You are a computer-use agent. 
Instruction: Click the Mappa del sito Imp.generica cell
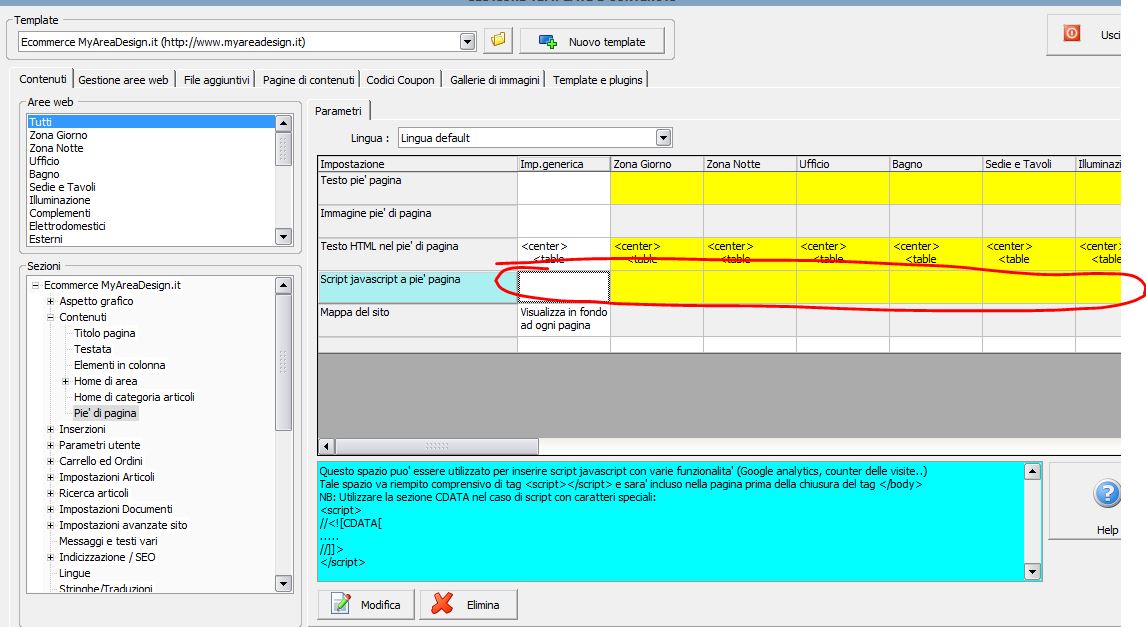click(563, 319)
